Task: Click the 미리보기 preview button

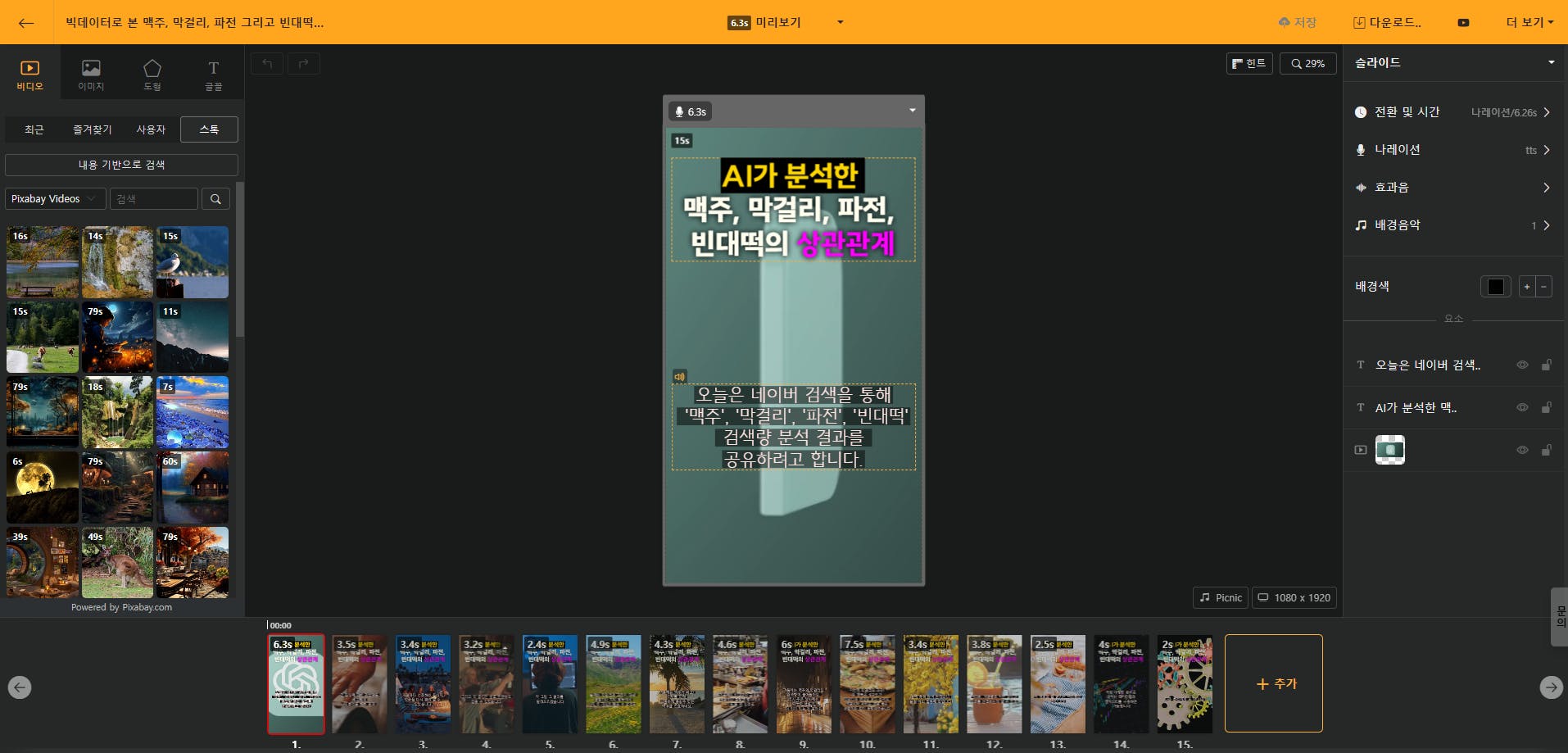Action: coord(765,23)
